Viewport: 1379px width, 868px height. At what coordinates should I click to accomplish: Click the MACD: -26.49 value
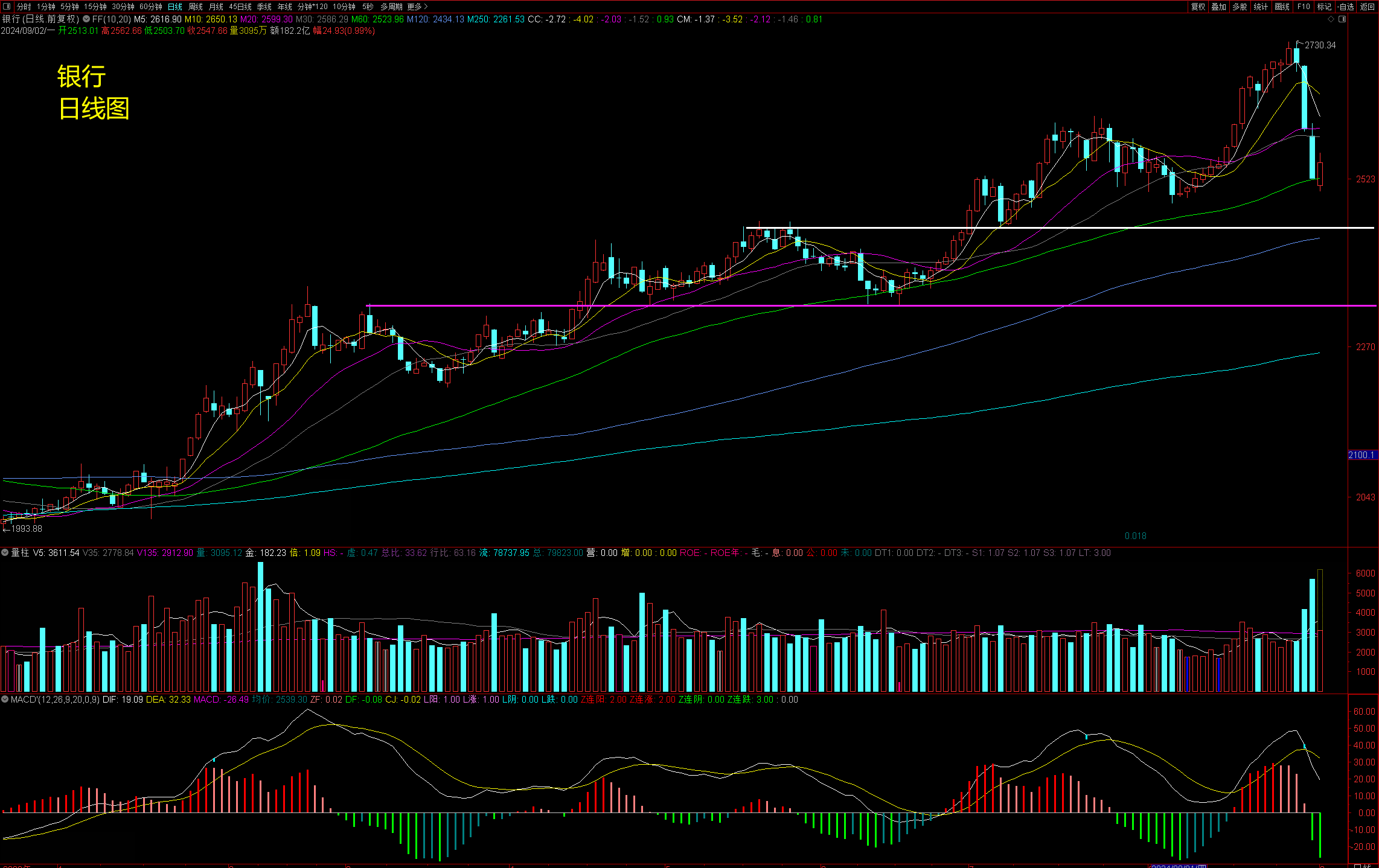220,700
